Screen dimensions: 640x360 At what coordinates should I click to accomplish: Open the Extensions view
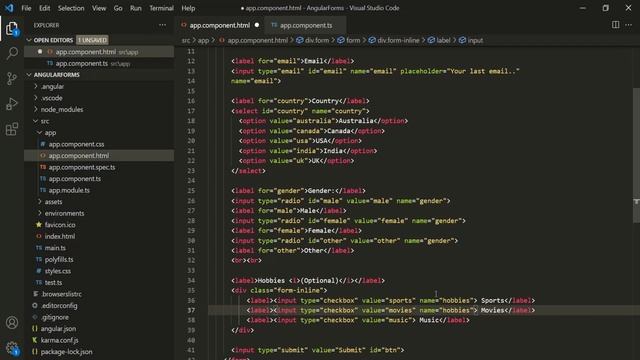pyautogui.click(x=12, y=129)
